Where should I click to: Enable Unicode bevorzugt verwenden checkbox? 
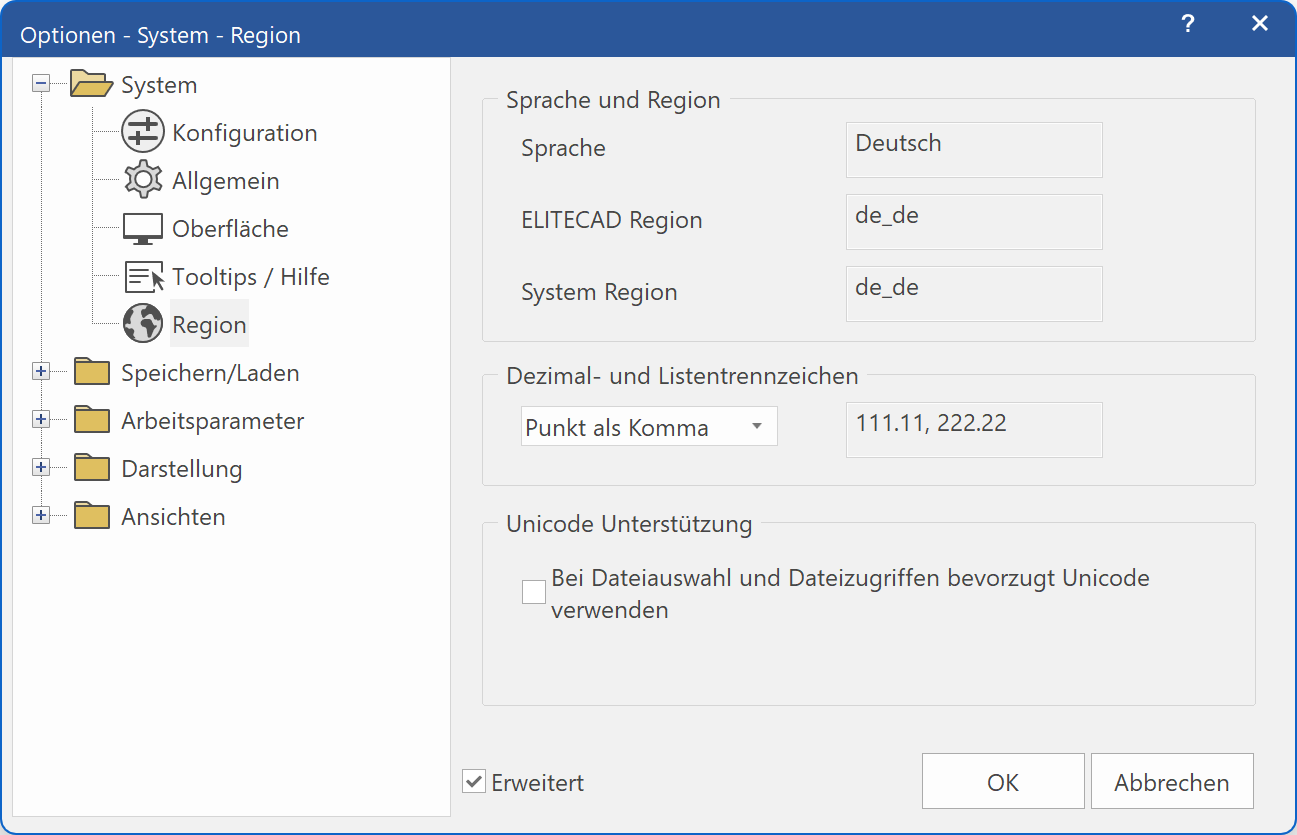[533, 591]
